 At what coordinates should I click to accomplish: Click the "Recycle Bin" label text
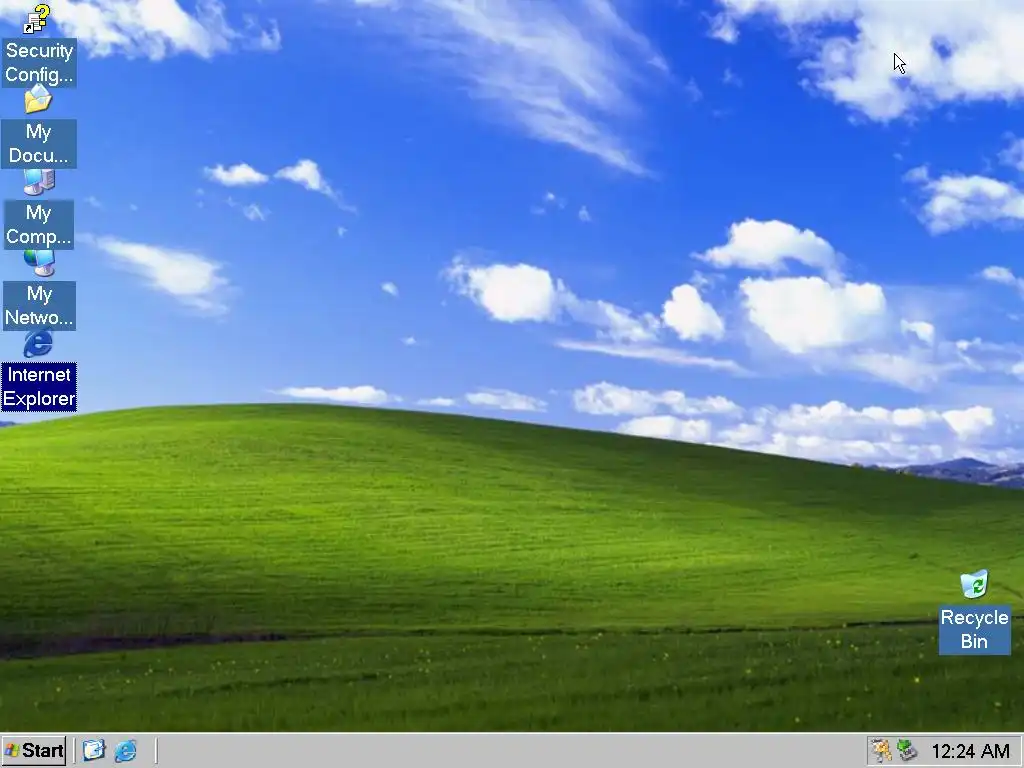974,630
